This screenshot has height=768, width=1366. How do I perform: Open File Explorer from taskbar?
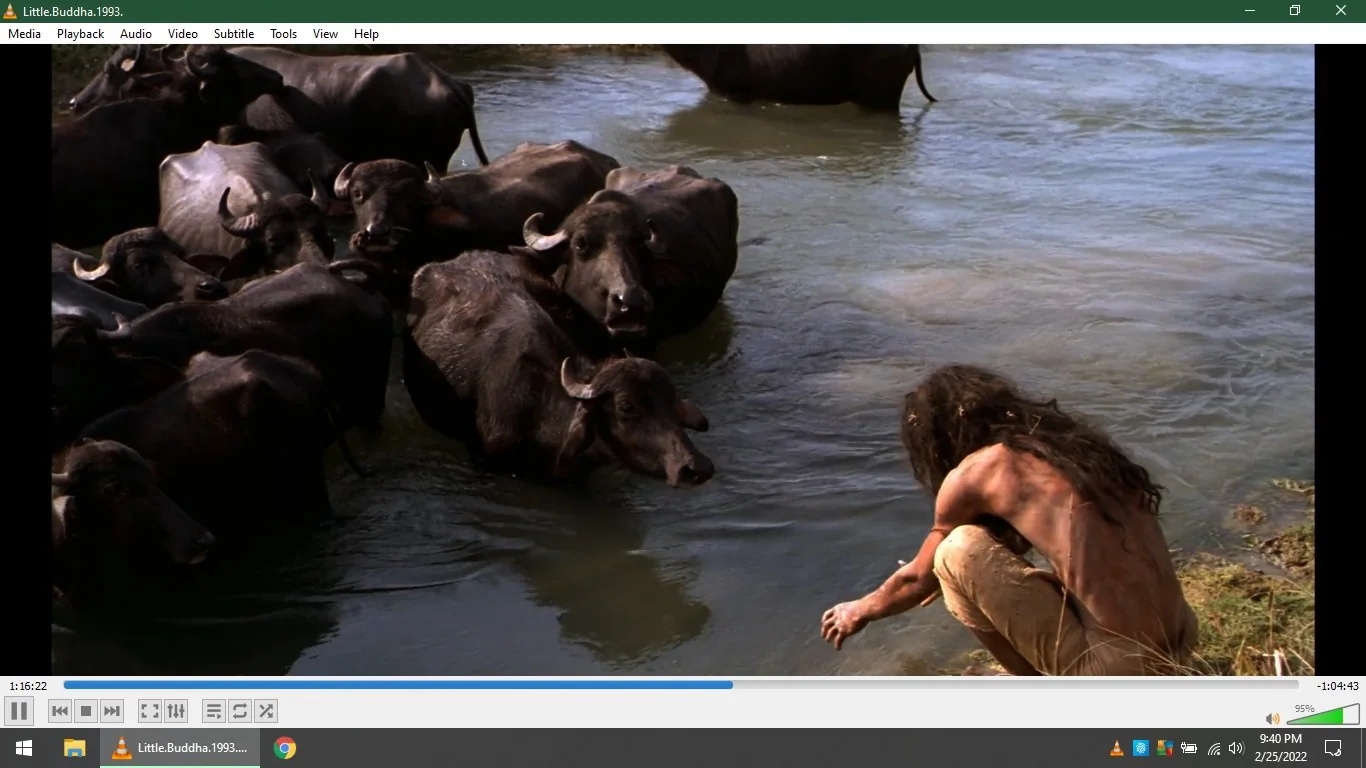(x=75, y=748)
